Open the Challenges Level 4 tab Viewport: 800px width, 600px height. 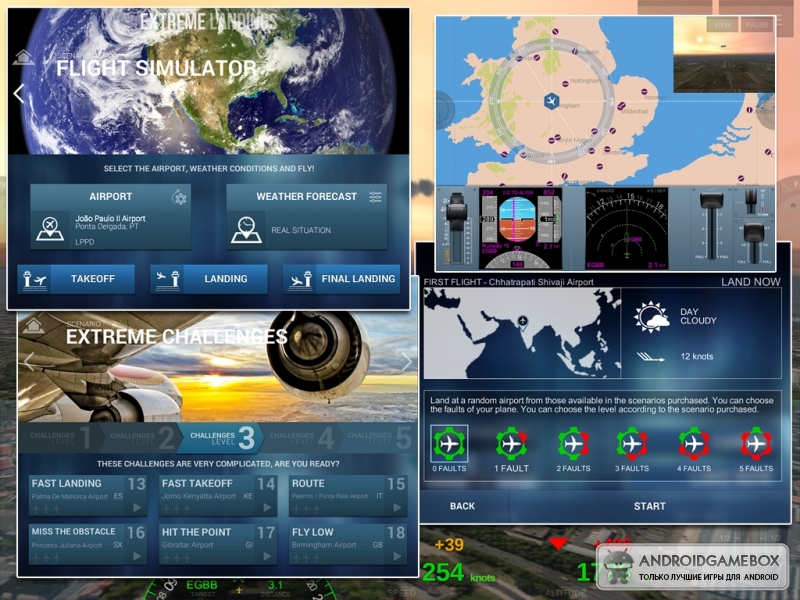coord(301,438)
